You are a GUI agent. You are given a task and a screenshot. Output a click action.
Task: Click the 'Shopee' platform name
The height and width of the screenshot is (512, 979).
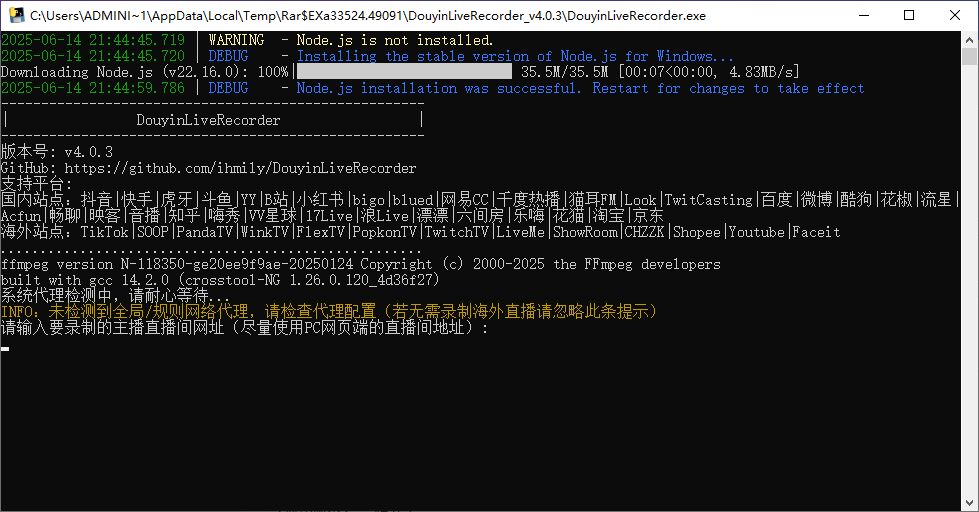(697, 232)
